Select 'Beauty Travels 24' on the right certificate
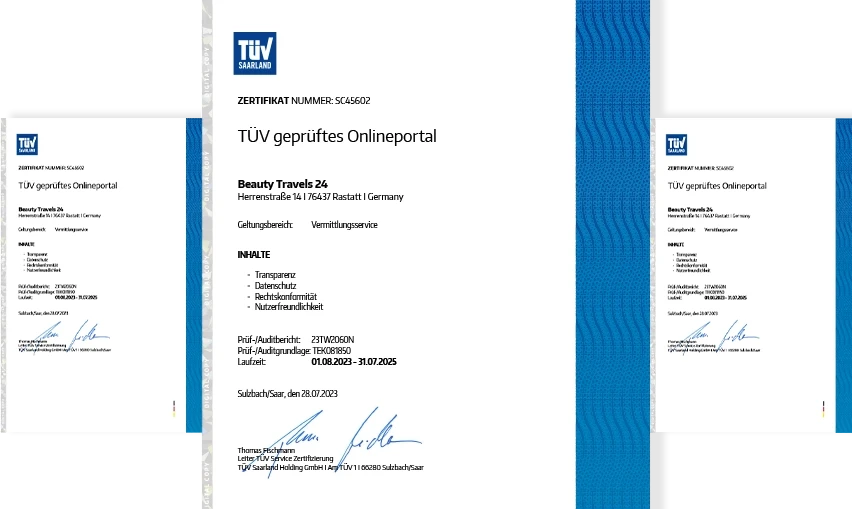 [690, 210]
